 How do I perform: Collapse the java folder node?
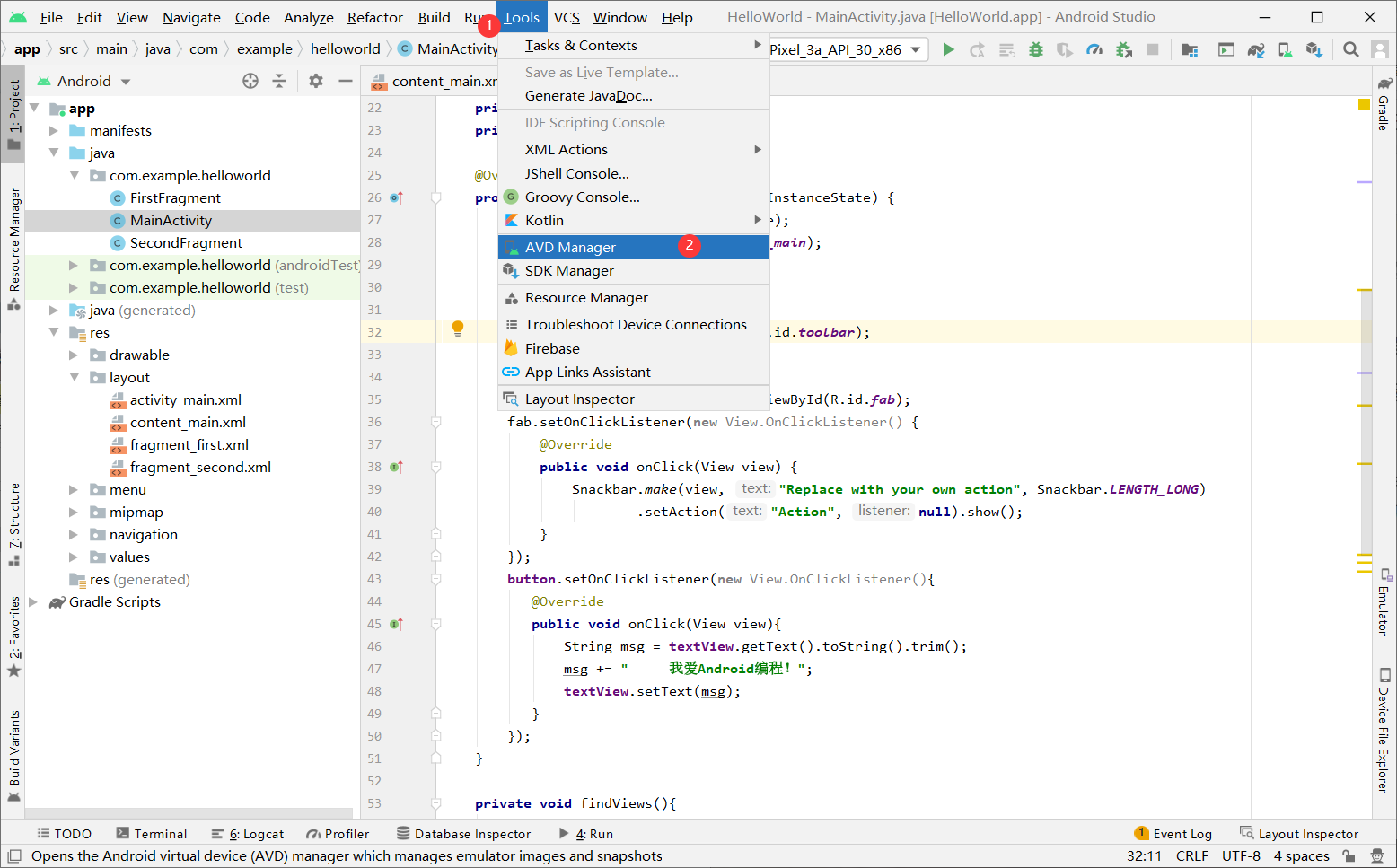coord(54,153)
